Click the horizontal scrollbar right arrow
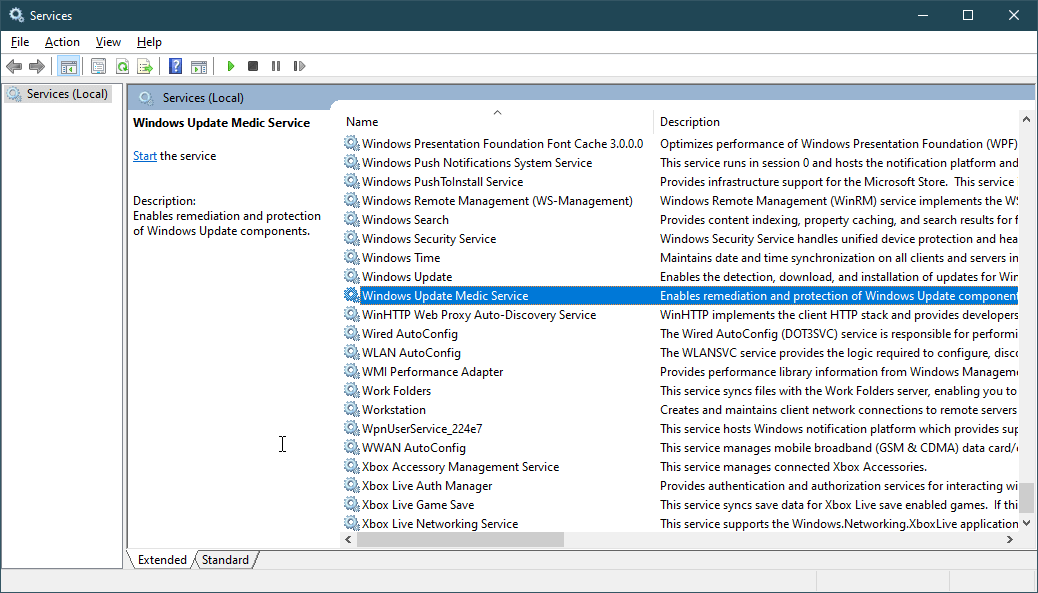The width and height of the screenshot is (1038, 593). click(1010, 539)
